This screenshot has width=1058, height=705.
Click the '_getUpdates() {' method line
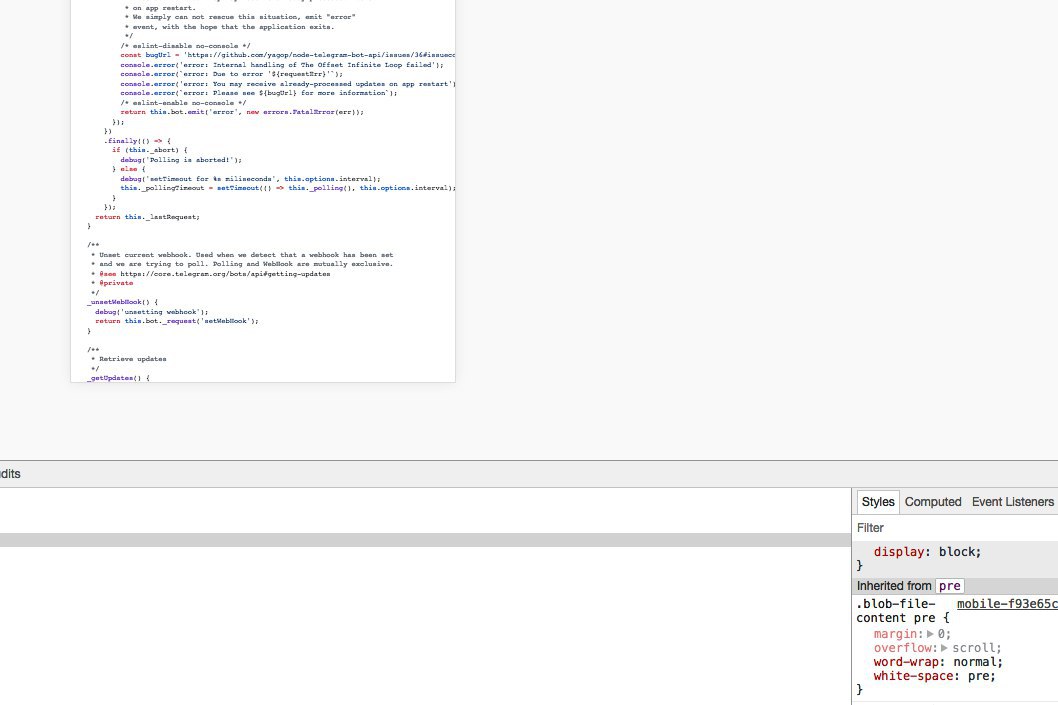coord(118,378)
